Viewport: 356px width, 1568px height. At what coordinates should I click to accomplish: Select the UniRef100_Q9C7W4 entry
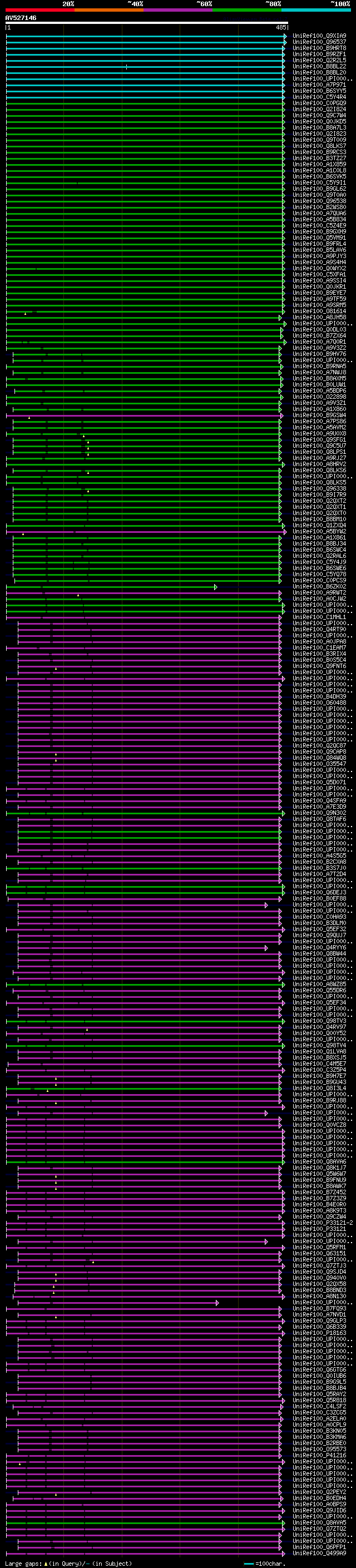tap(319, 116)
